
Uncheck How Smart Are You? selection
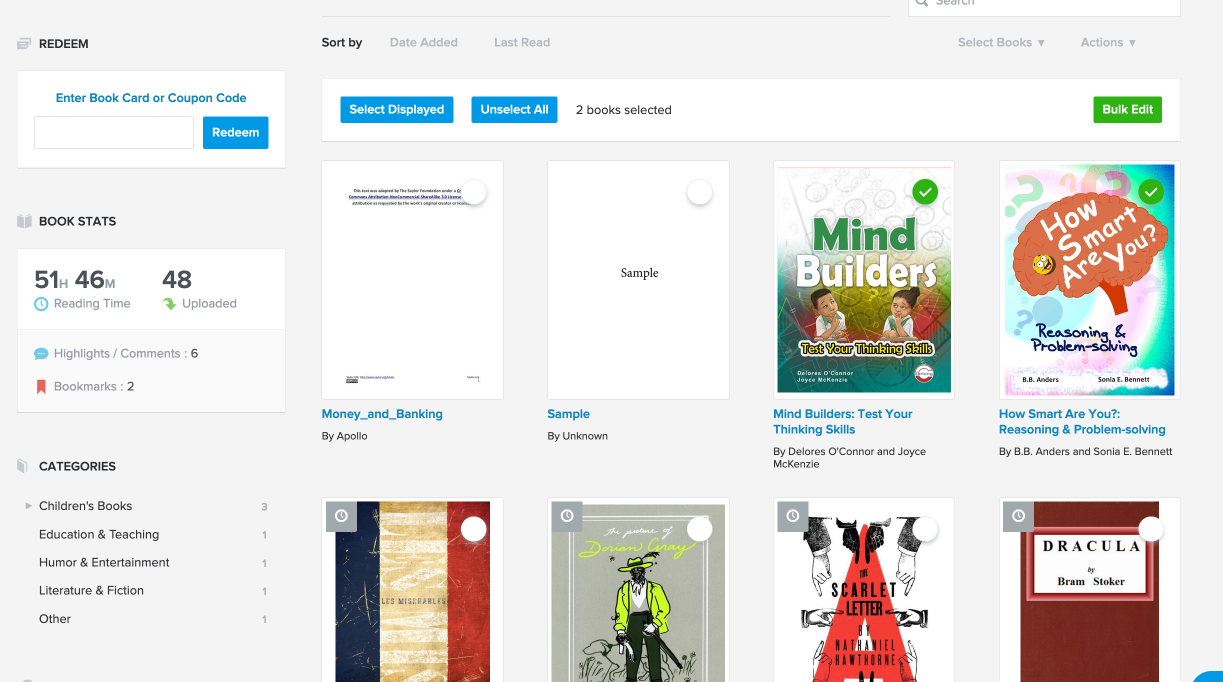1151,192
